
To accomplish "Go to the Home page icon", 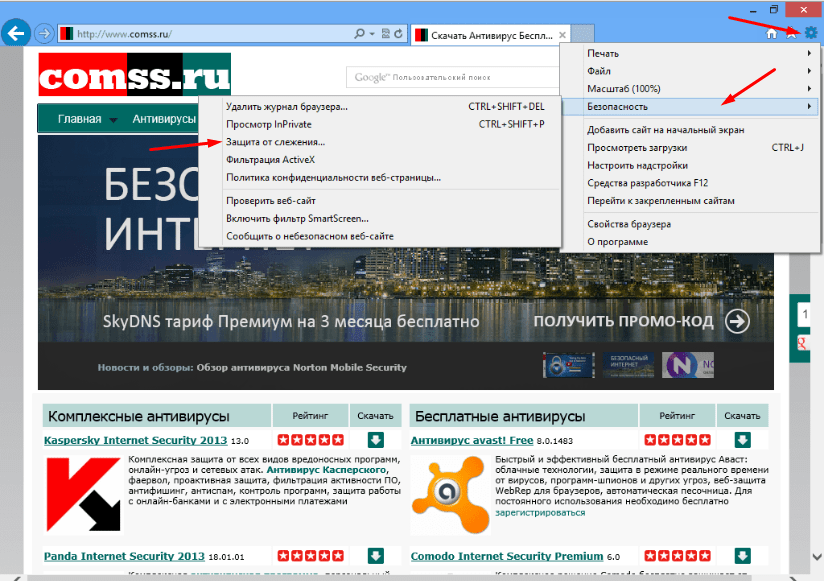I will point(771,33).
